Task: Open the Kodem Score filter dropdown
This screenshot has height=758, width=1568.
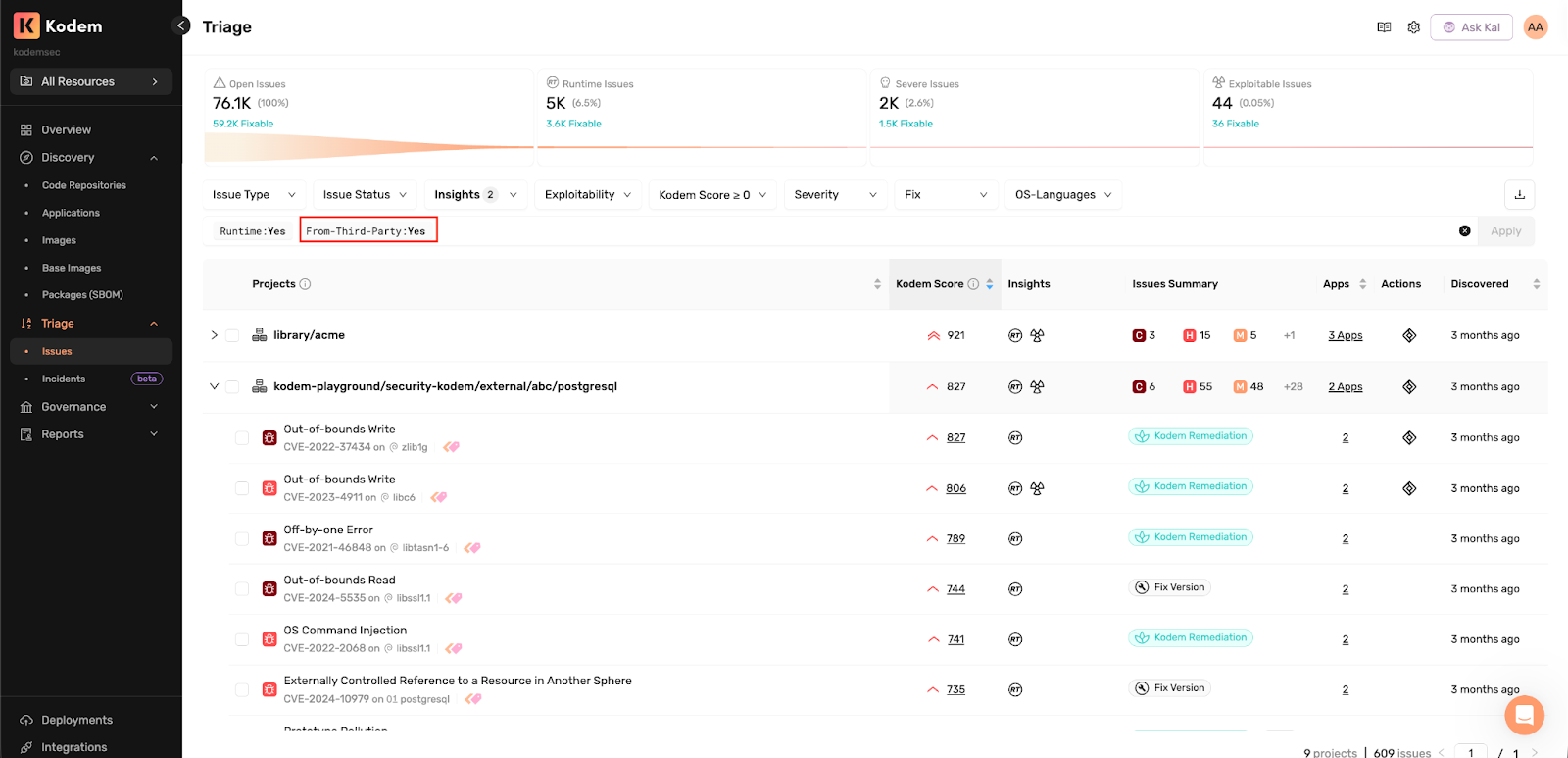Action: (713, 194)
